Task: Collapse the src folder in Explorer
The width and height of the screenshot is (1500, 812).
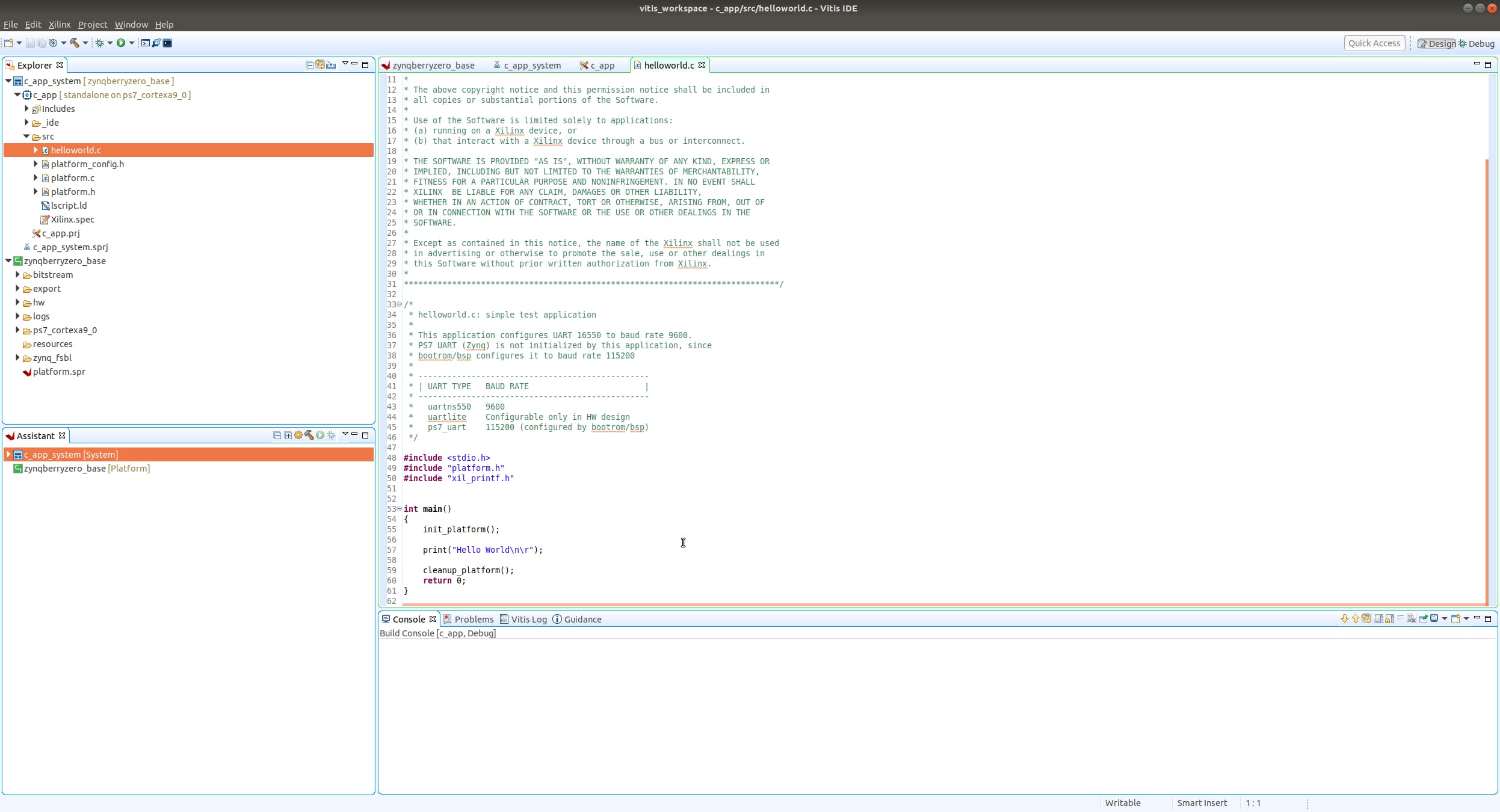Action: click(26, 137)
